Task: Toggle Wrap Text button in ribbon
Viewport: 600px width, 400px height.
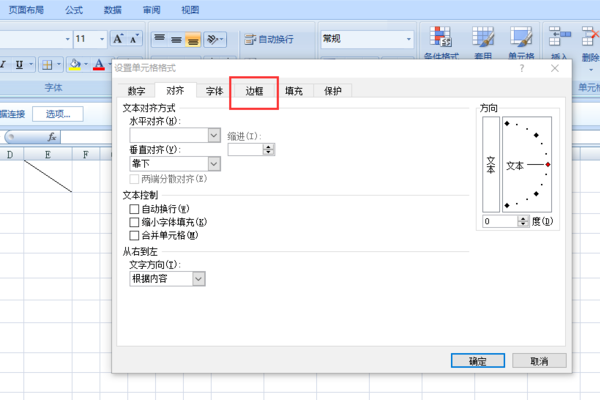Action: (x=269, y=39)
